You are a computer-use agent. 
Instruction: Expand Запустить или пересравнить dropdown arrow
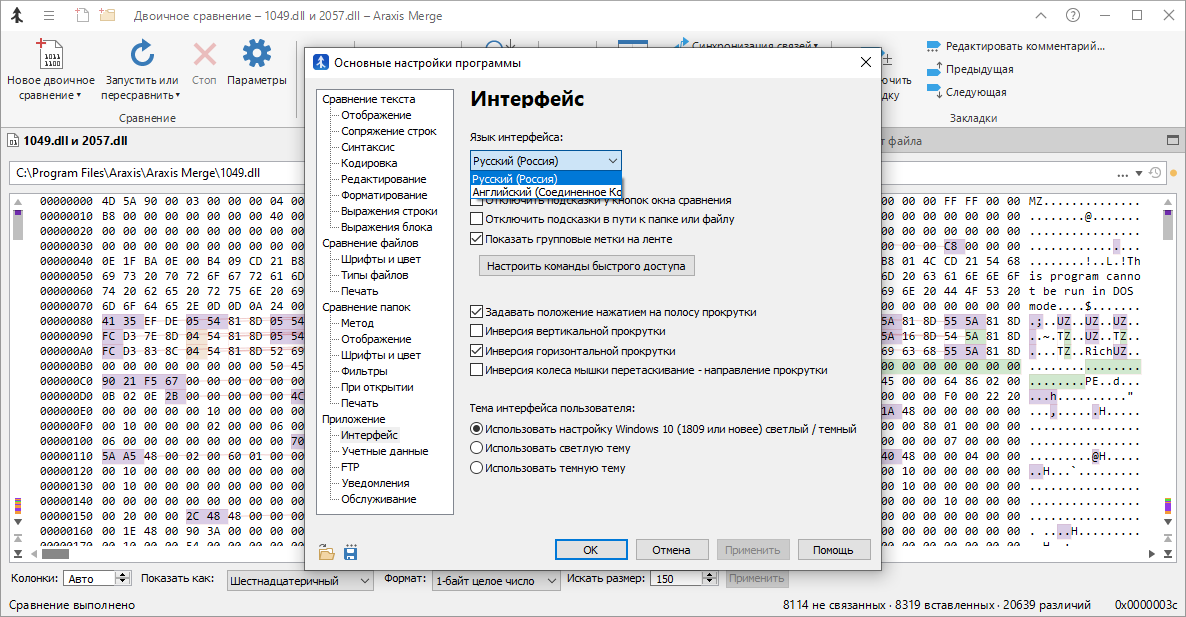(178, 96)
